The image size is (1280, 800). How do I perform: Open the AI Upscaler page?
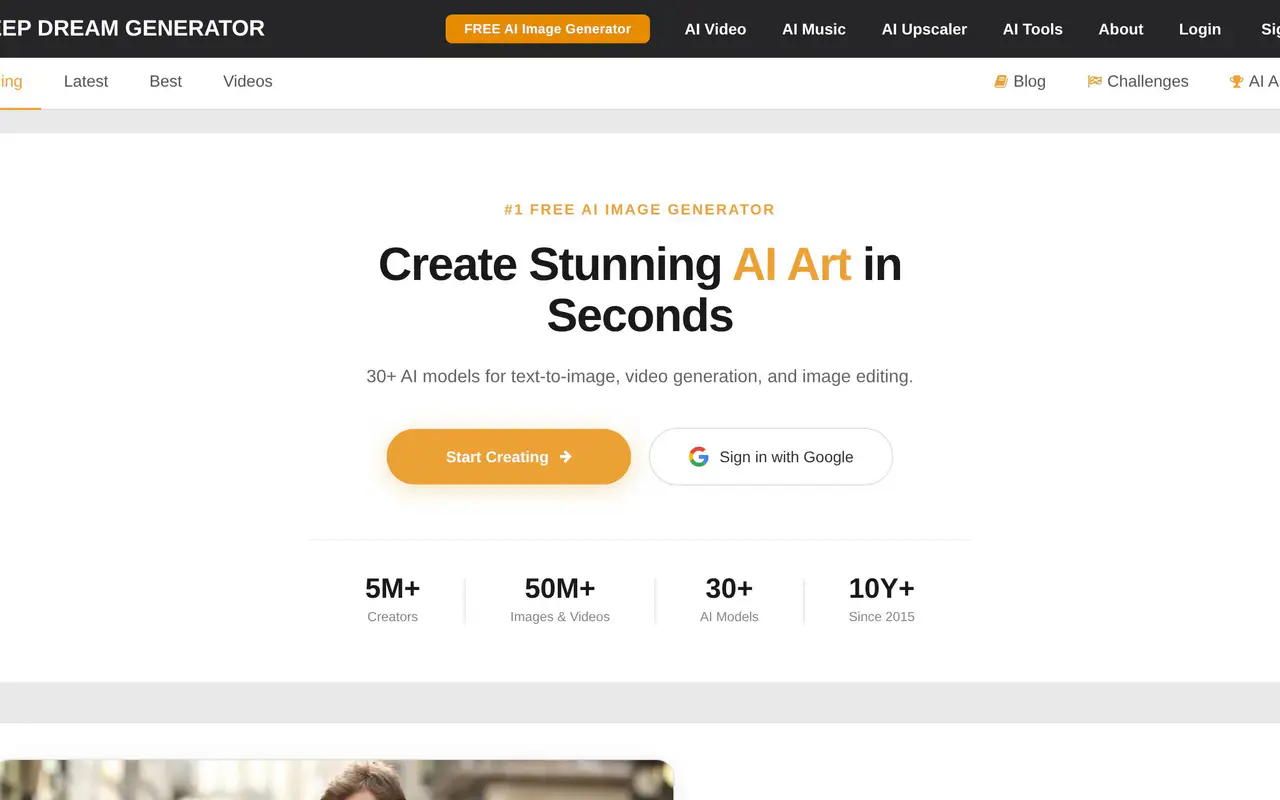pyautogui.click(x=924, y=29)
